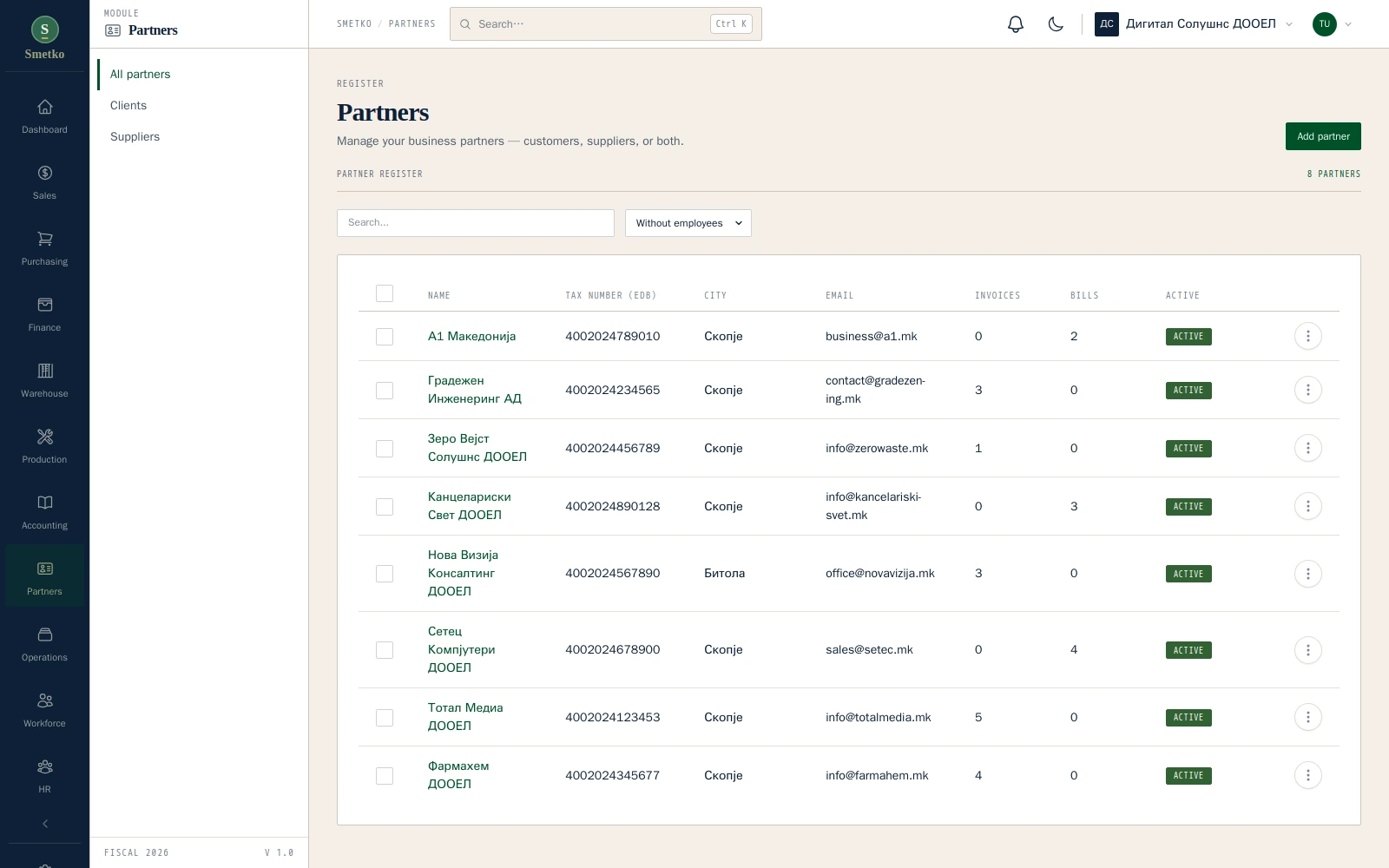
Task: Open the Дигитал Солушнс ДООЕЛ company switcher
Action: (1195, 24)
